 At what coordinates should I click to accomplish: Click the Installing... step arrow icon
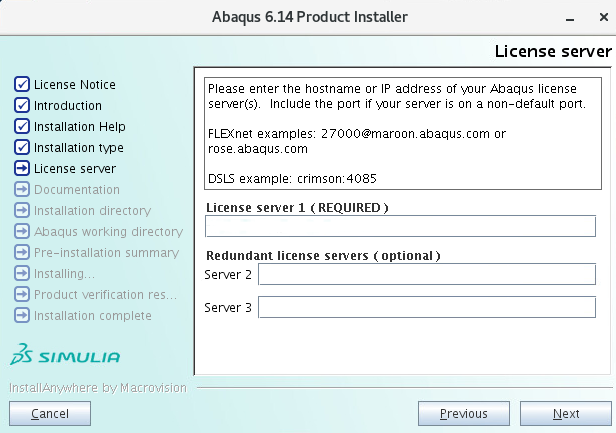22,273
